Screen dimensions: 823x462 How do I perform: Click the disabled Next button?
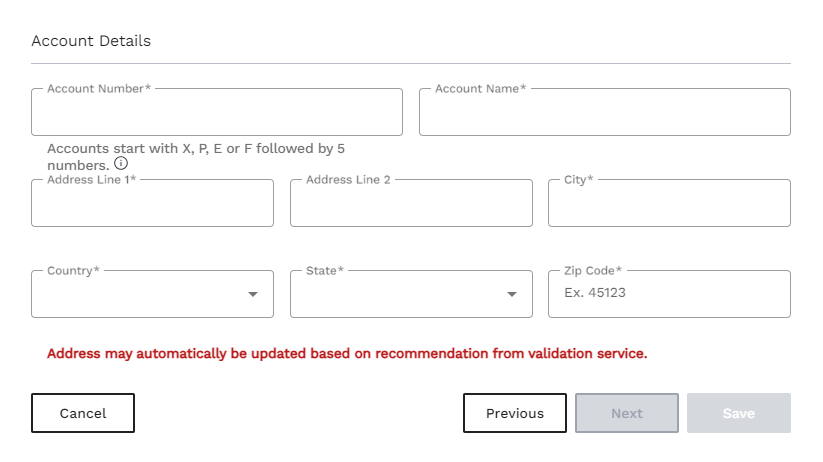click(627, 413)
